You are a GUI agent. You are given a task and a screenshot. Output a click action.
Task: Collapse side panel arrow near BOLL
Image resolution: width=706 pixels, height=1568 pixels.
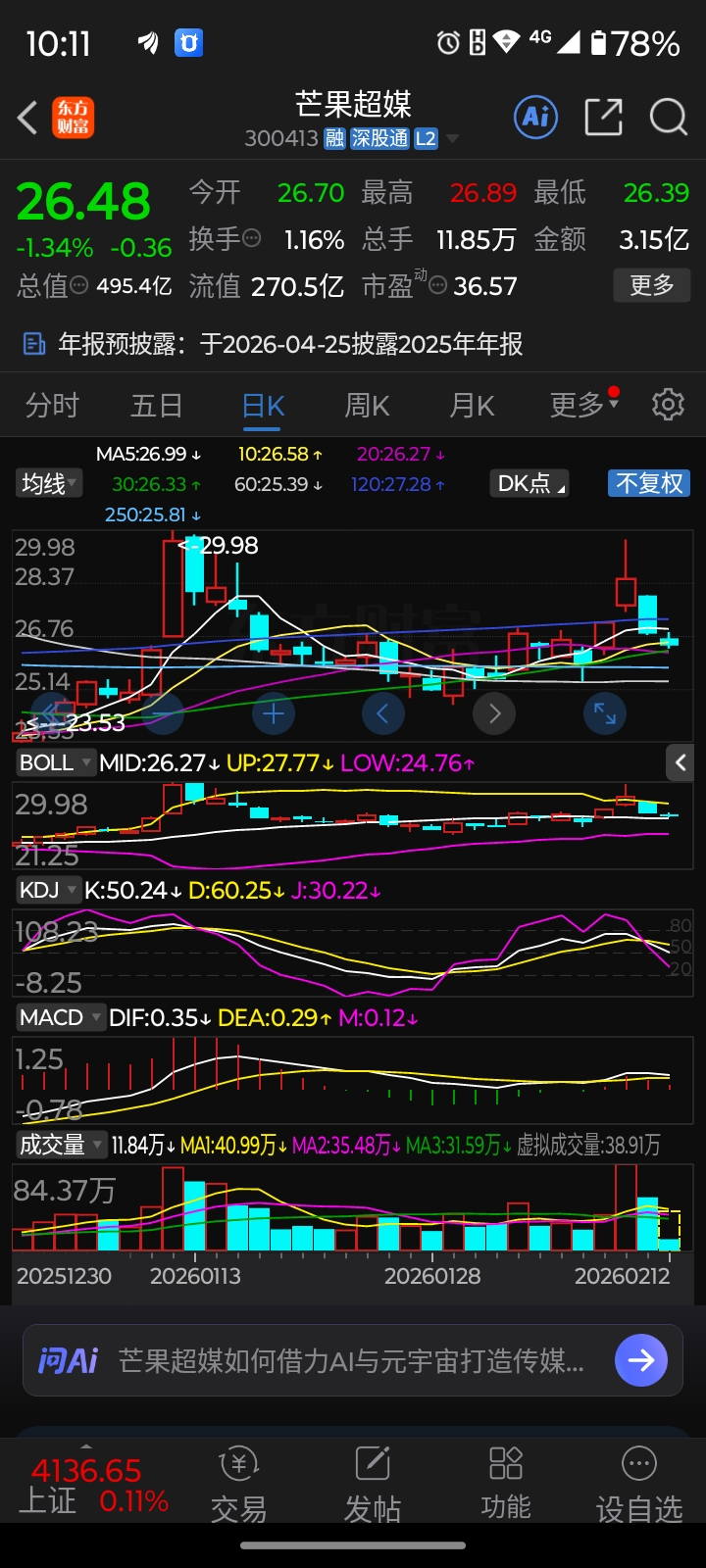tap(681, 762)
